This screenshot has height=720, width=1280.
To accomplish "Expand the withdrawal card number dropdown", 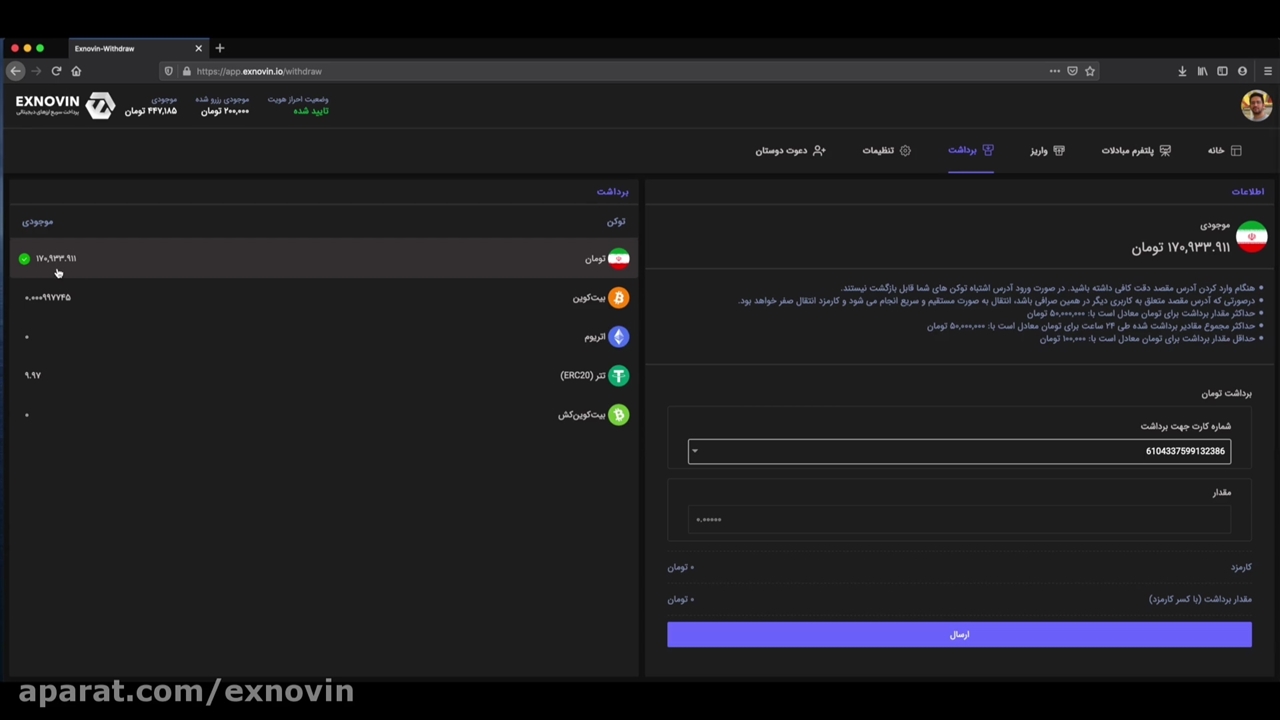I will [695, 451].
